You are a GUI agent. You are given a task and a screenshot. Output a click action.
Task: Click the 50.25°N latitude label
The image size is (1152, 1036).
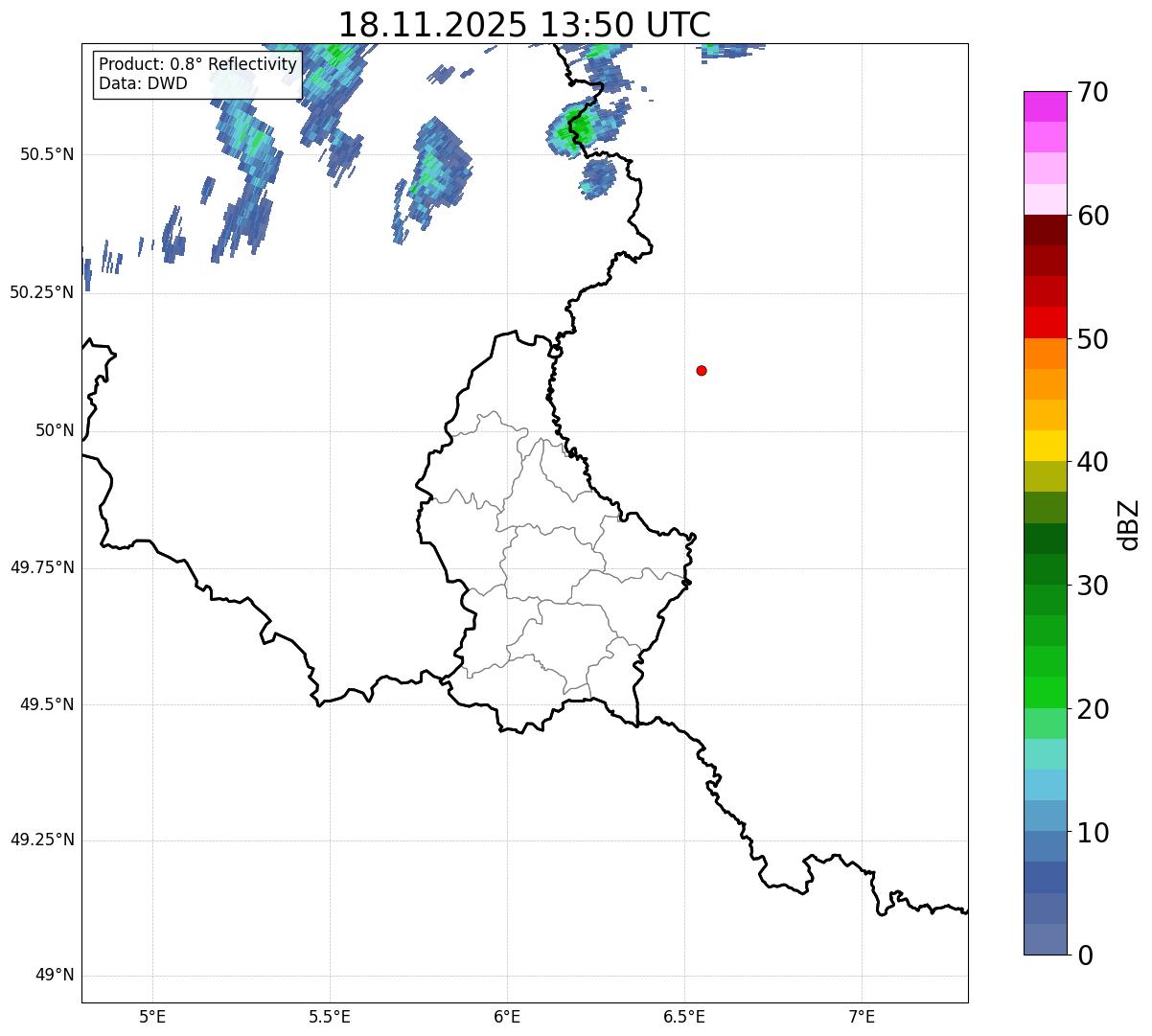coord(42,292)
